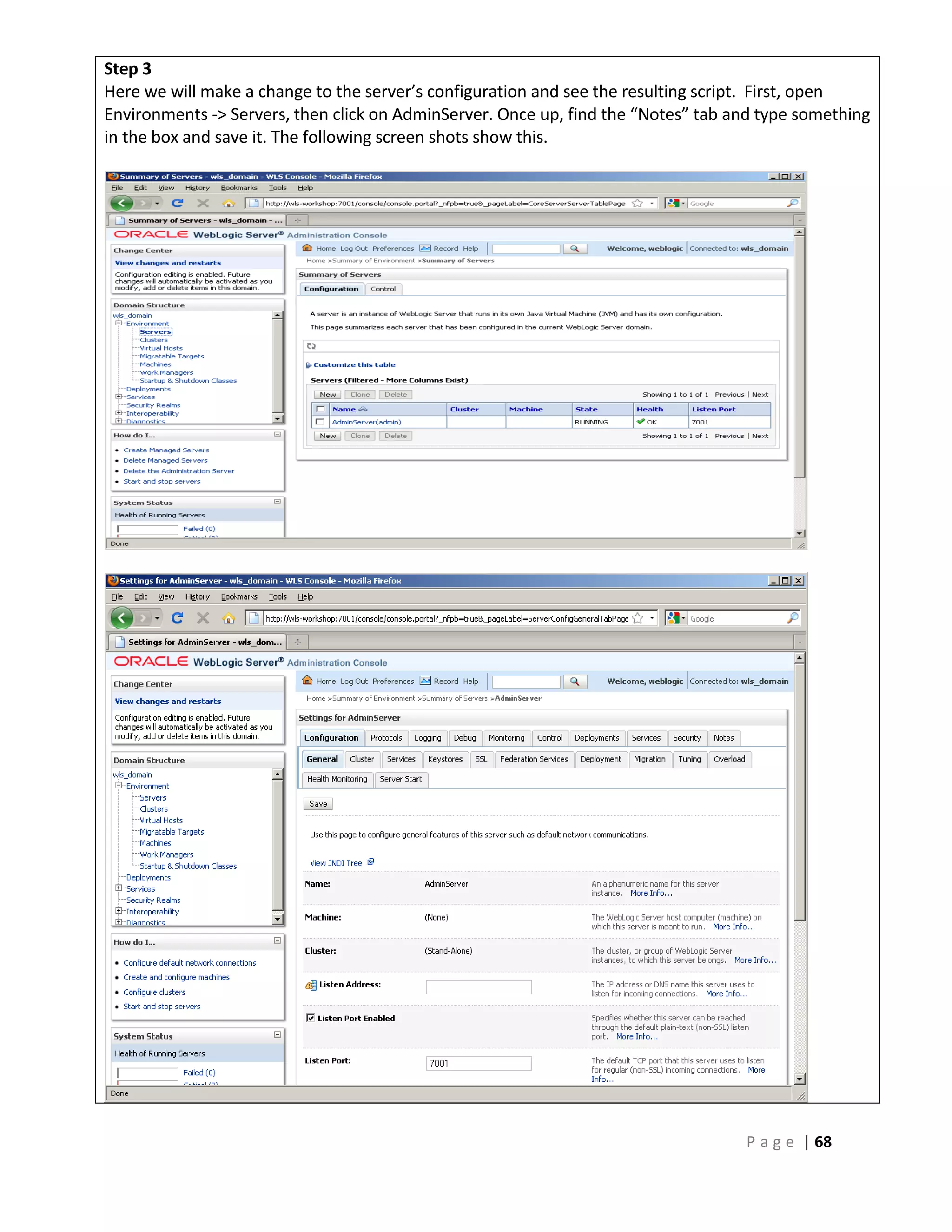Viewport: 952px width, 1232px height.
Task: Click bookmark star in Summary of Servers address bar
Action: (x=637, y=204)
